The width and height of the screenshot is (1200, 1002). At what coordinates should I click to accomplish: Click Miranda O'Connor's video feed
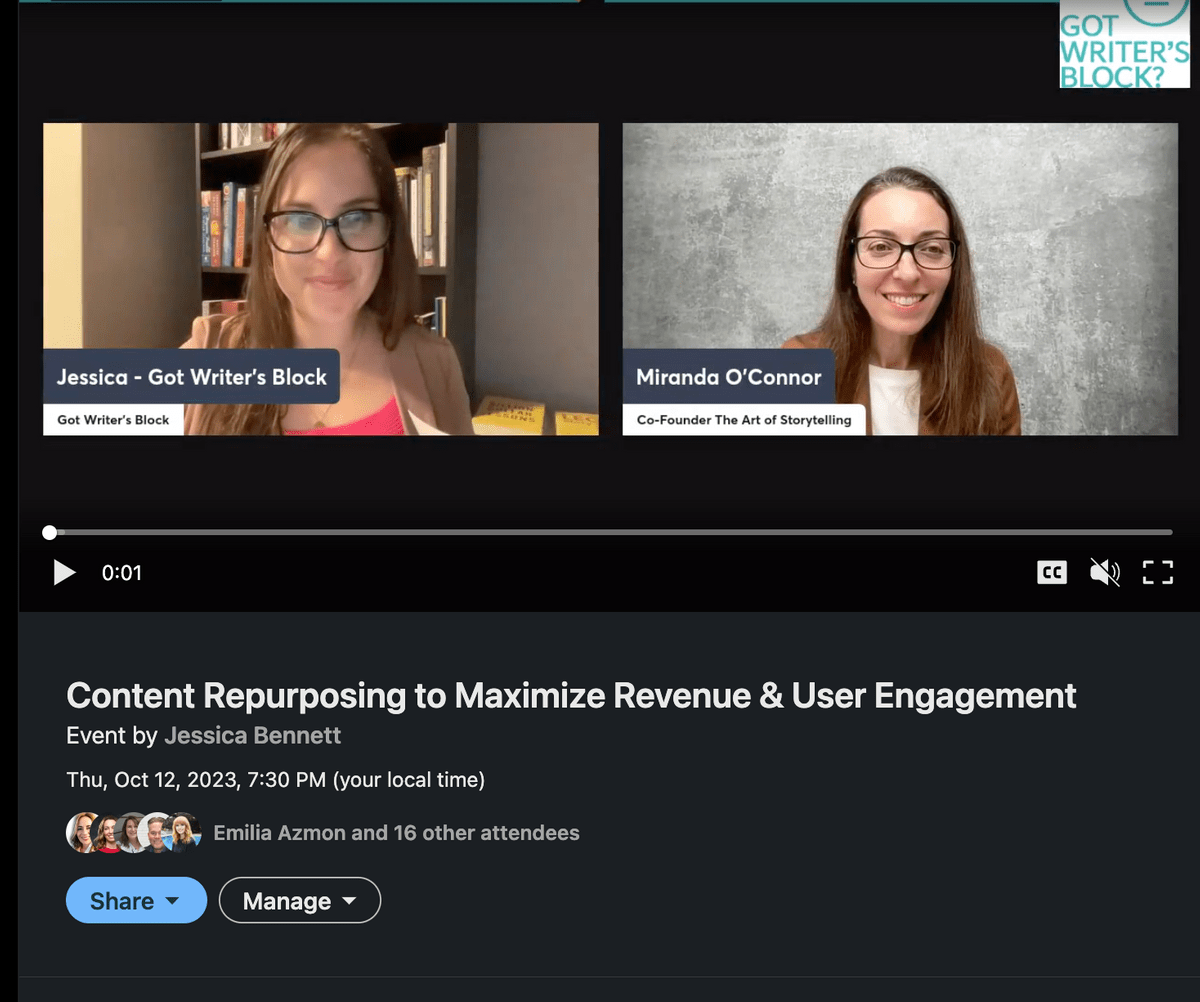click(900, 279)
